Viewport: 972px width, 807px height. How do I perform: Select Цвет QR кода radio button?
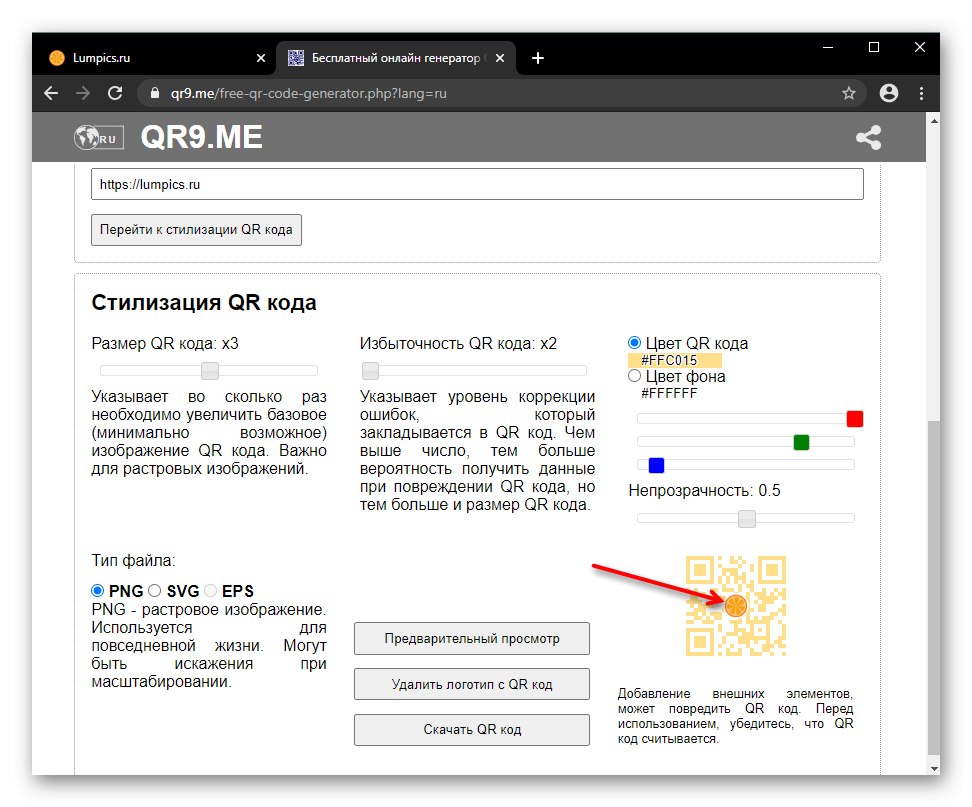pos(634,343)
